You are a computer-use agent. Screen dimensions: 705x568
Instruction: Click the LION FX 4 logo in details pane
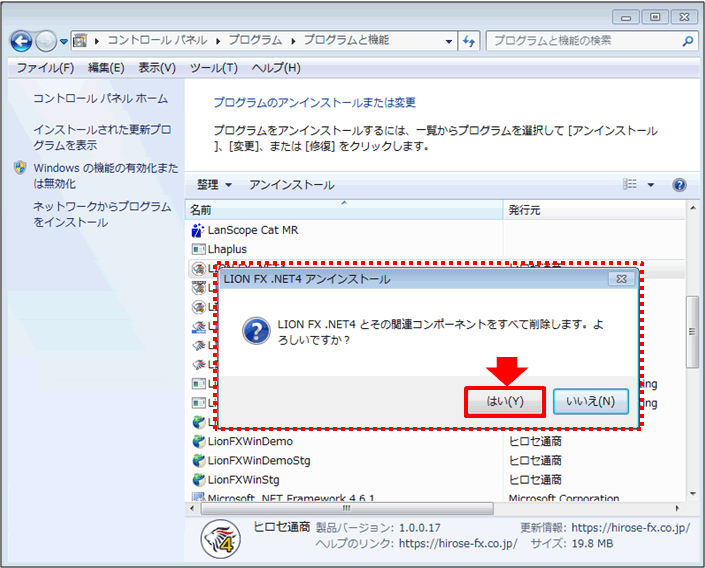click(221, 539)
